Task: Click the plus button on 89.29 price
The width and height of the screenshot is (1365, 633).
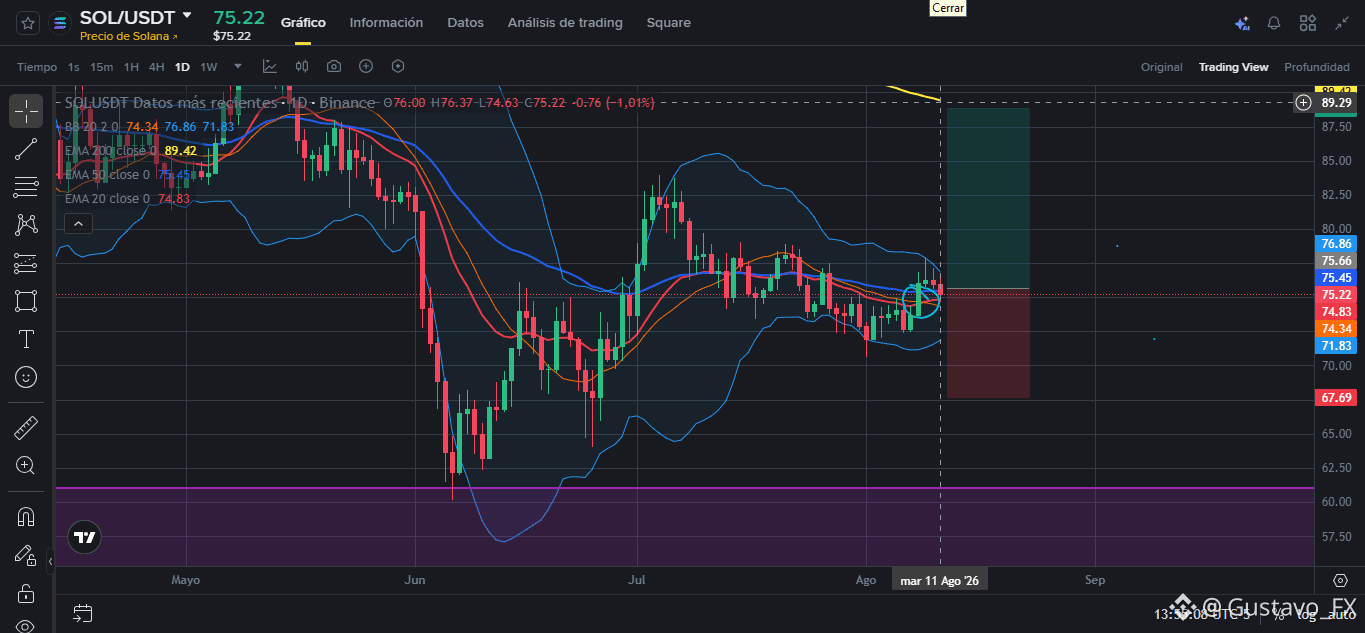Action: pyautogui.click(x=1303, y=102)
